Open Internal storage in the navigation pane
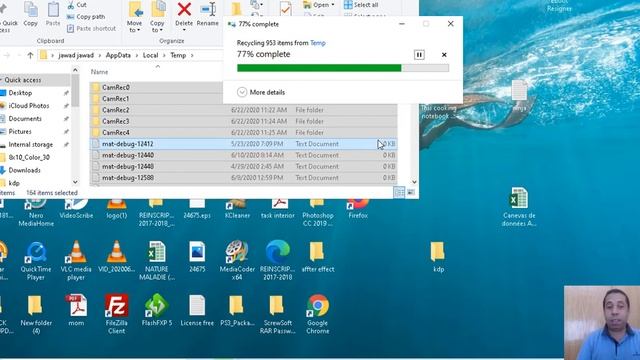 point(31,144)
